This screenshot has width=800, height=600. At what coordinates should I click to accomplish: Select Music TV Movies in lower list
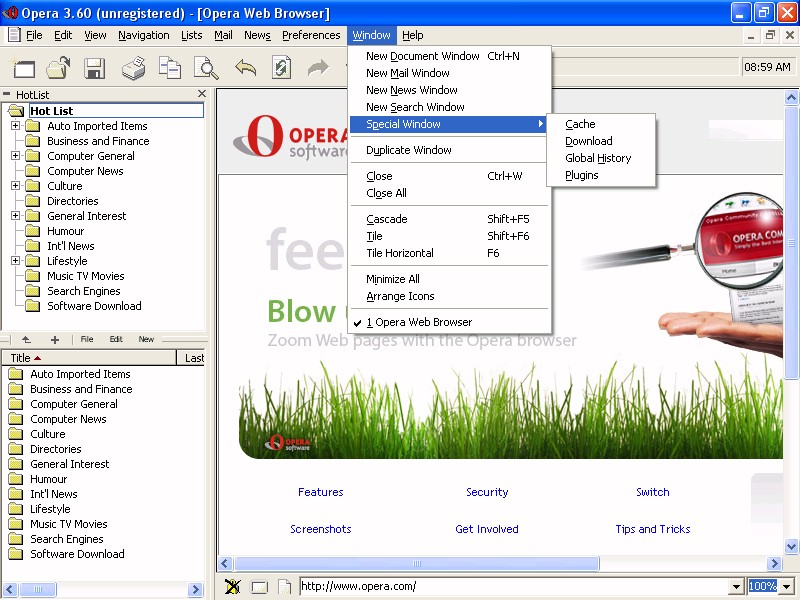(68, 524)
